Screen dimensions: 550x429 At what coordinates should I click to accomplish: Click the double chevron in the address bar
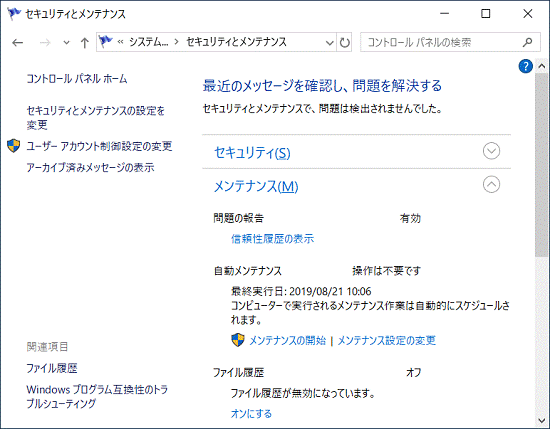coord(120,42)
